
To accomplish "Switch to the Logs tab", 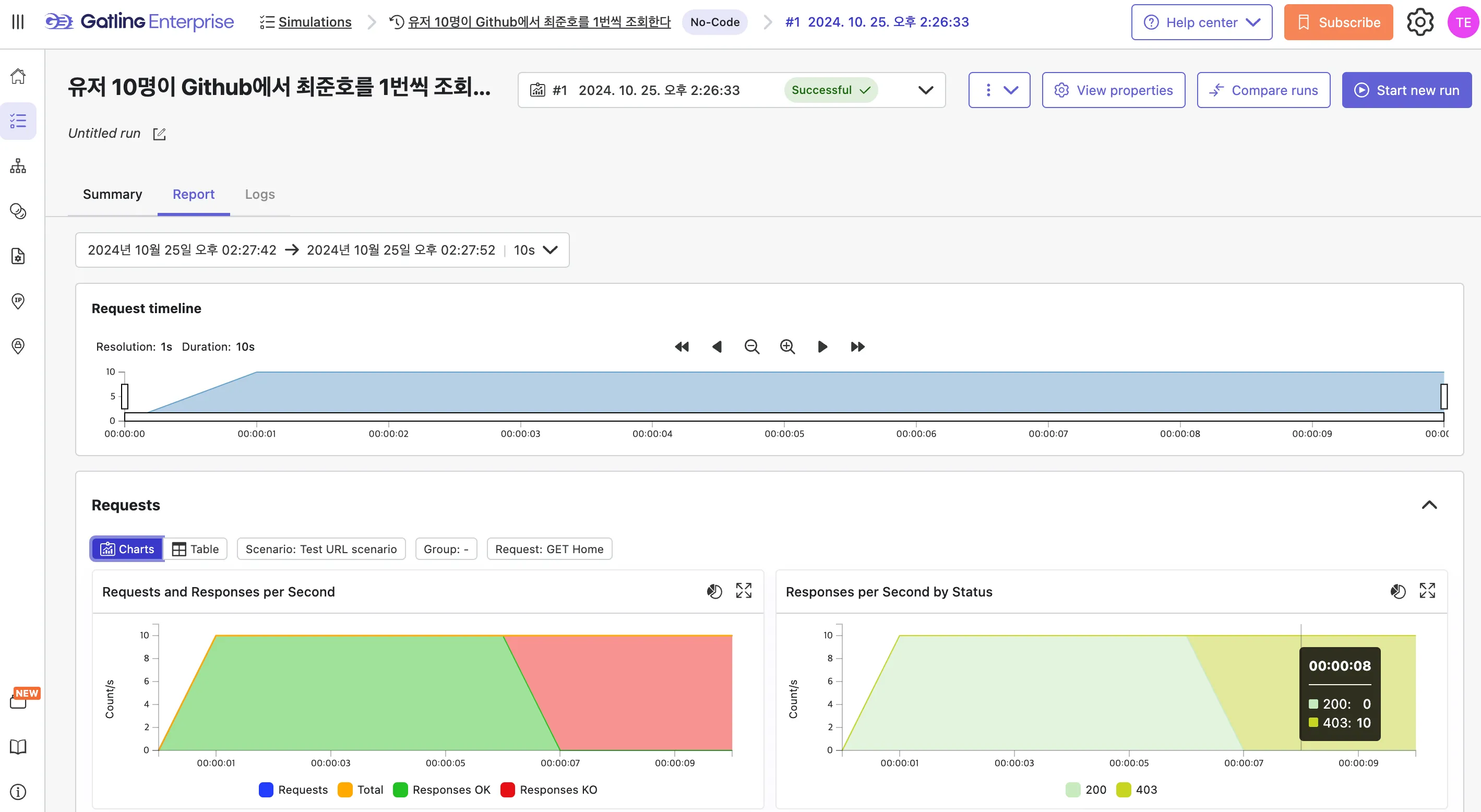I will (x=259, y=194).
